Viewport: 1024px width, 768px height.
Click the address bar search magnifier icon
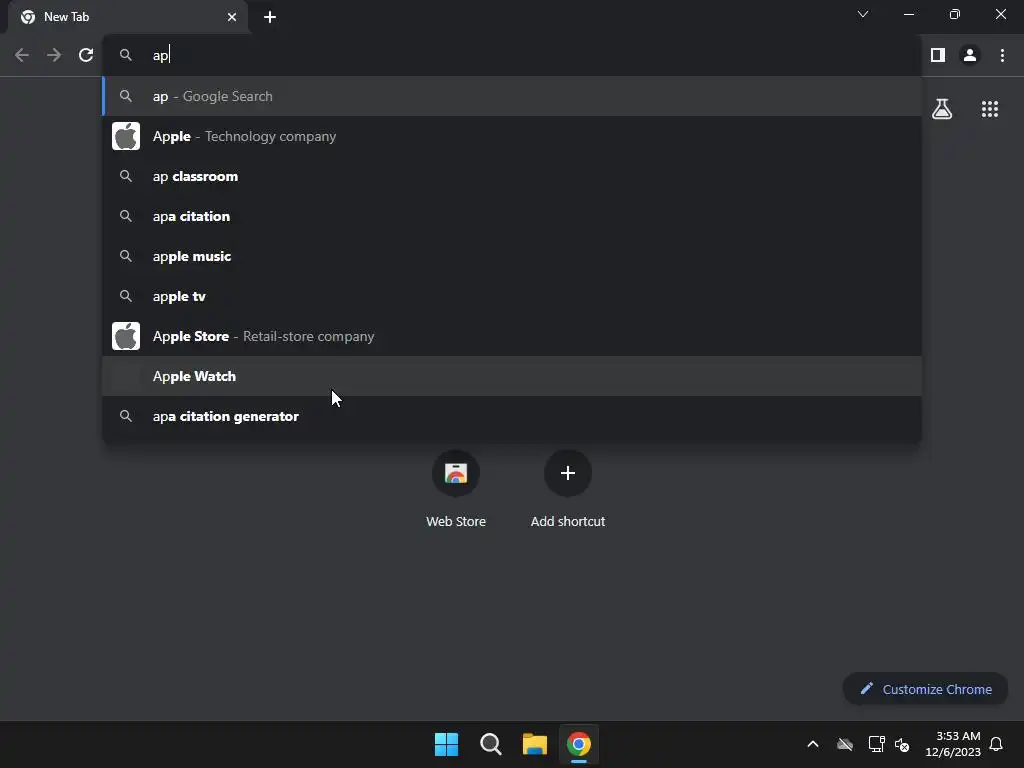[125, 55]
